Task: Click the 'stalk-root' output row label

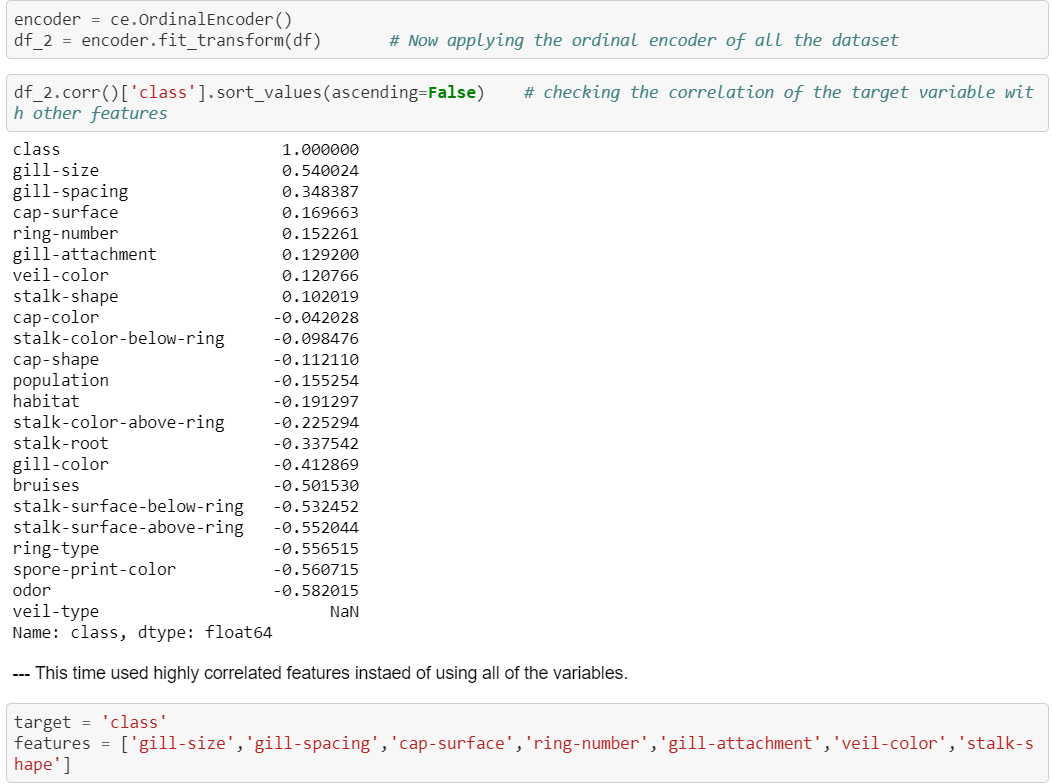Action: point(60,443)
